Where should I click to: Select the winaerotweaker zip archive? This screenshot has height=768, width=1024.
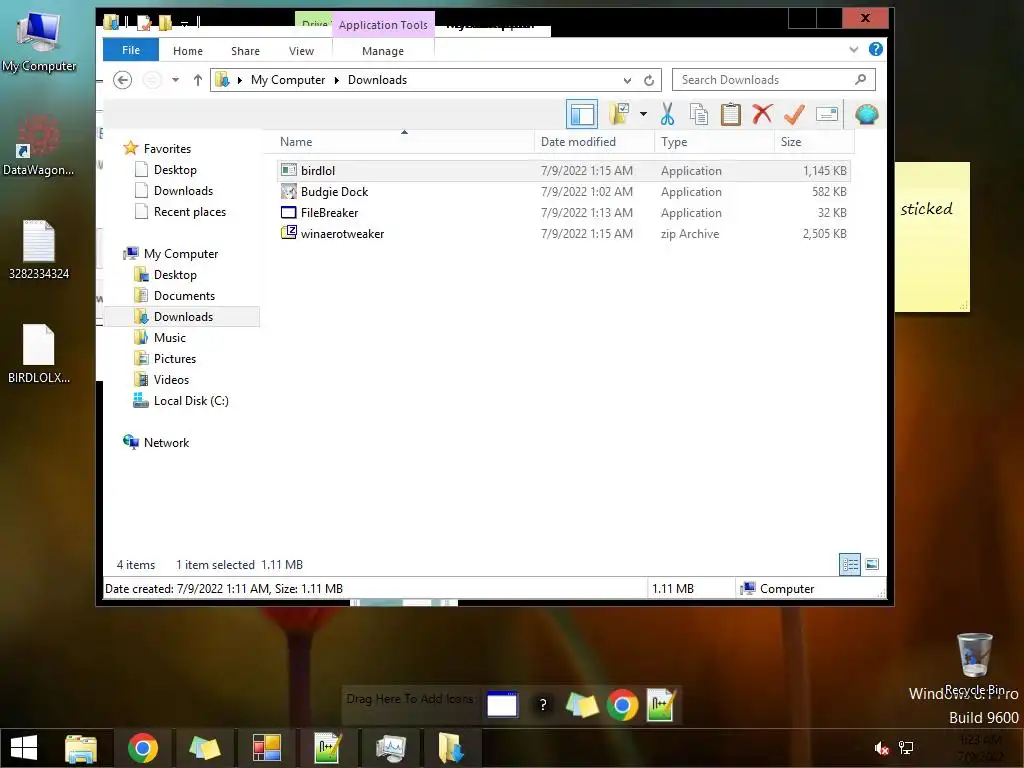564,233
